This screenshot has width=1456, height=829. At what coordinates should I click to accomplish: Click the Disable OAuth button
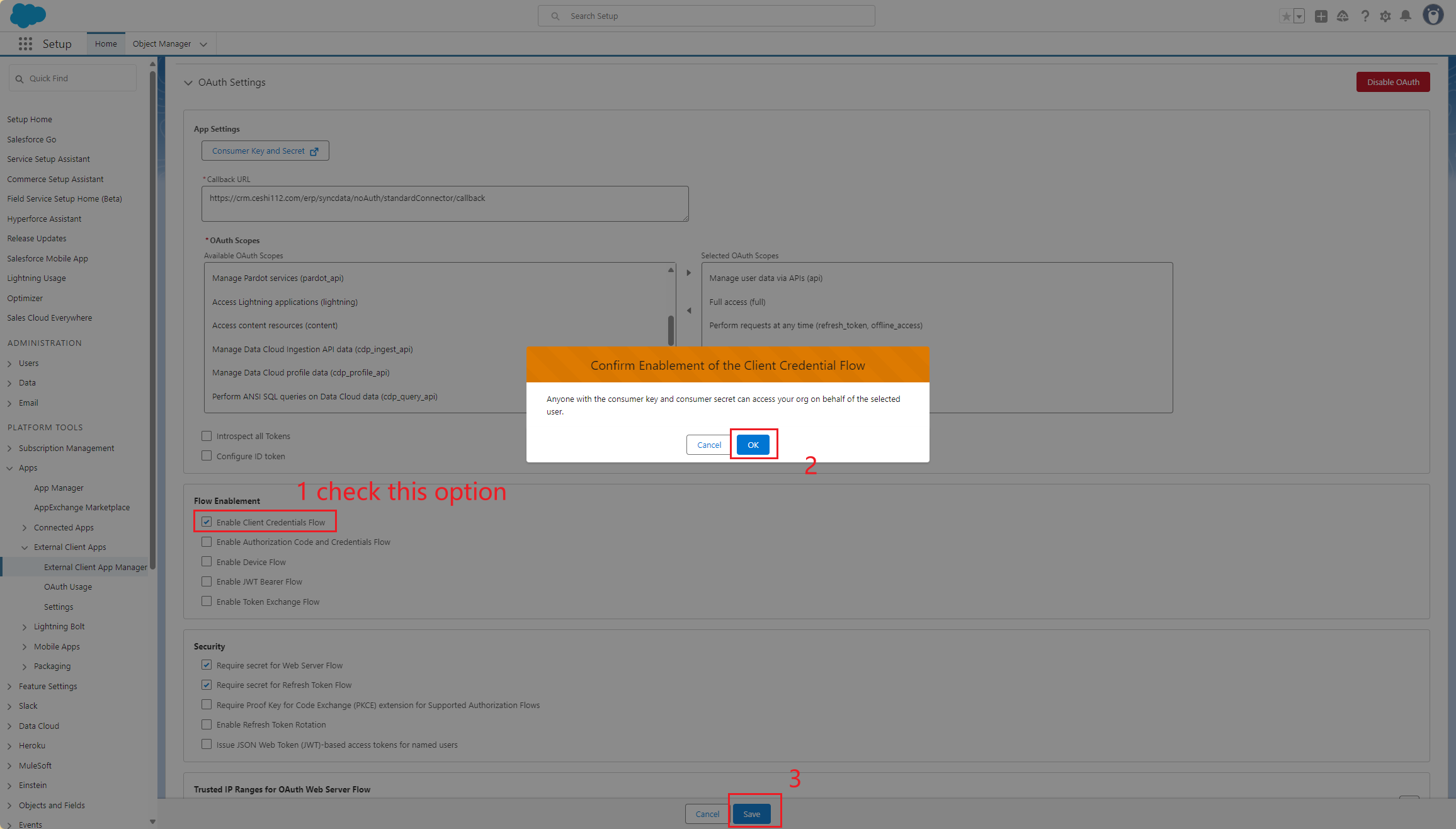pos(1393,82)
